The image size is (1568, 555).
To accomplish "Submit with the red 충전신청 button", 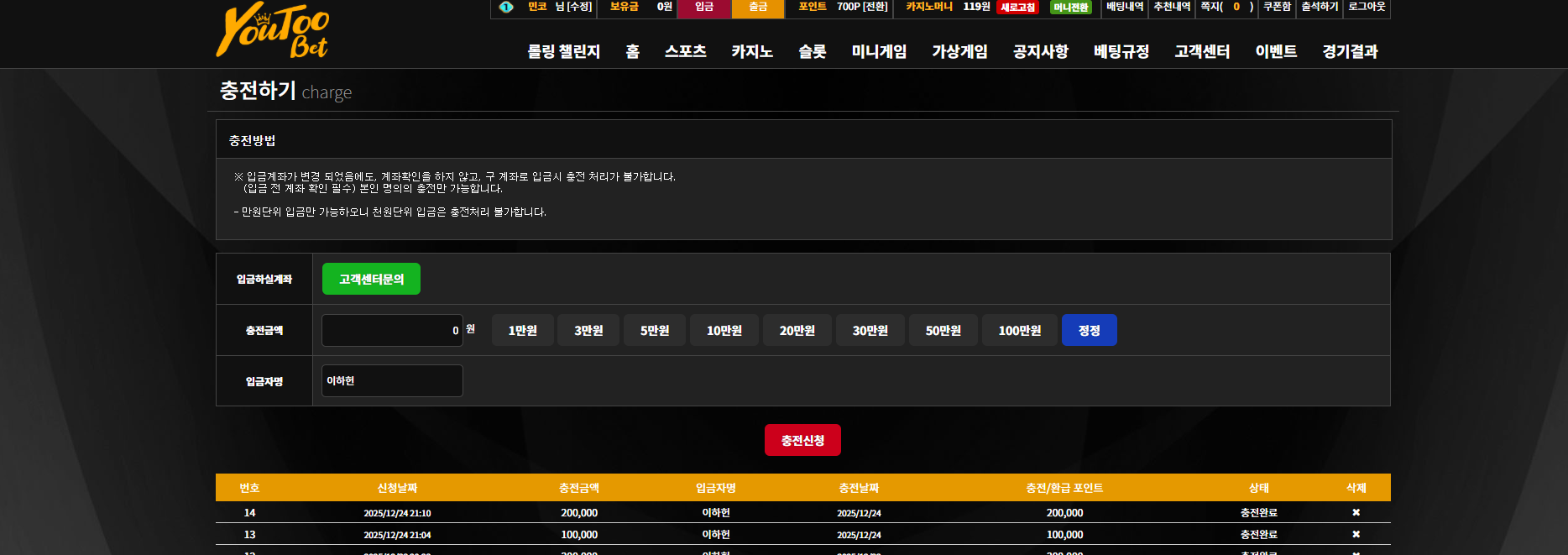I will [802, 440].
